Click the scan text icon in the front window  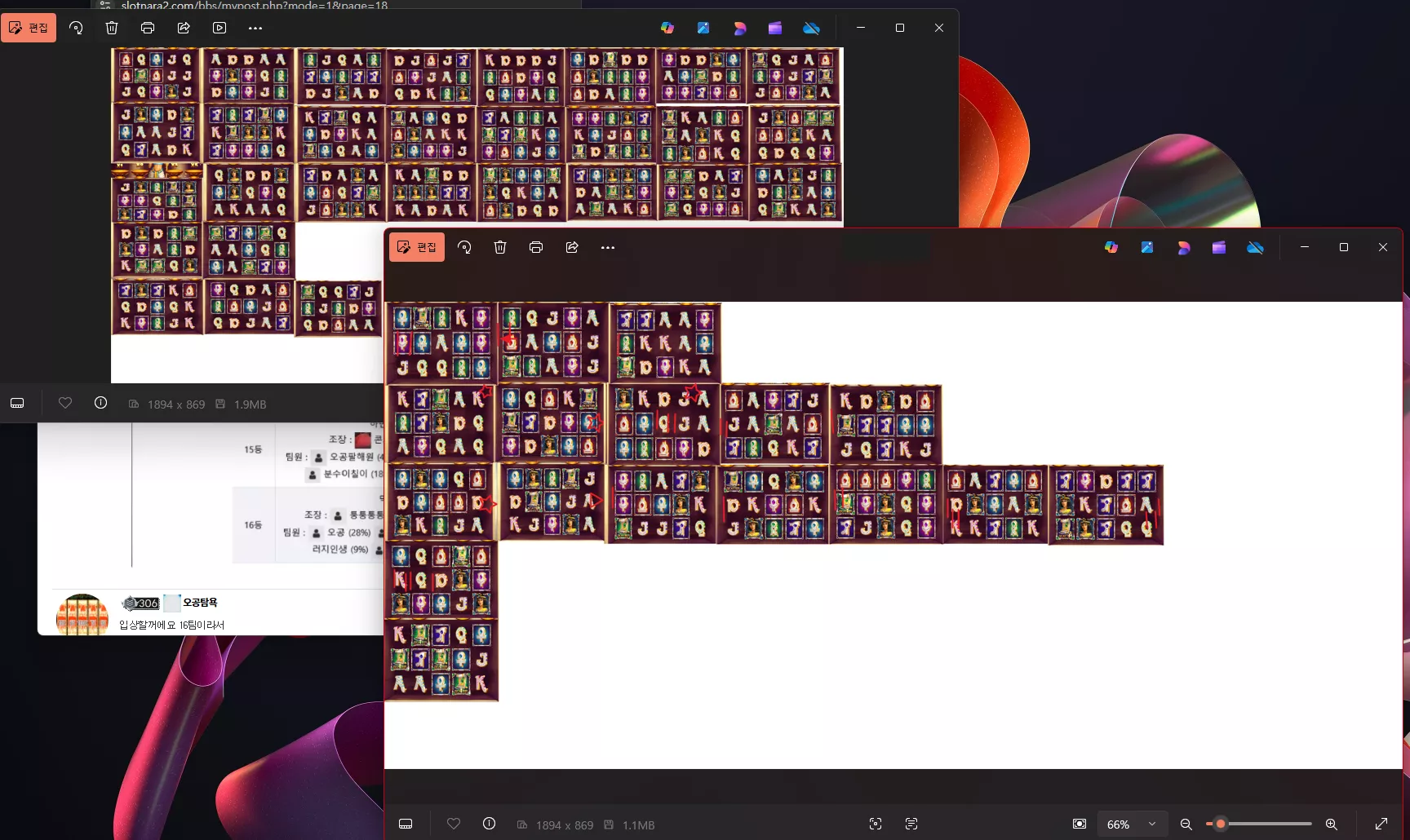tap(911, 825)
